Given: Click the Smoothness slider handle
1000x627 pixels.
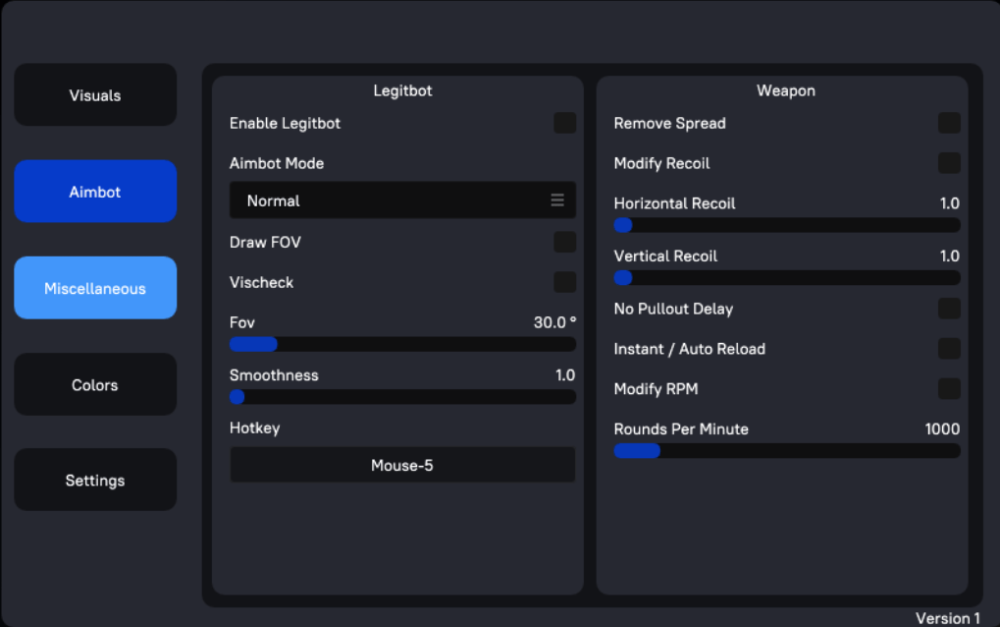Looking at the screenshot, I should 237,397.
